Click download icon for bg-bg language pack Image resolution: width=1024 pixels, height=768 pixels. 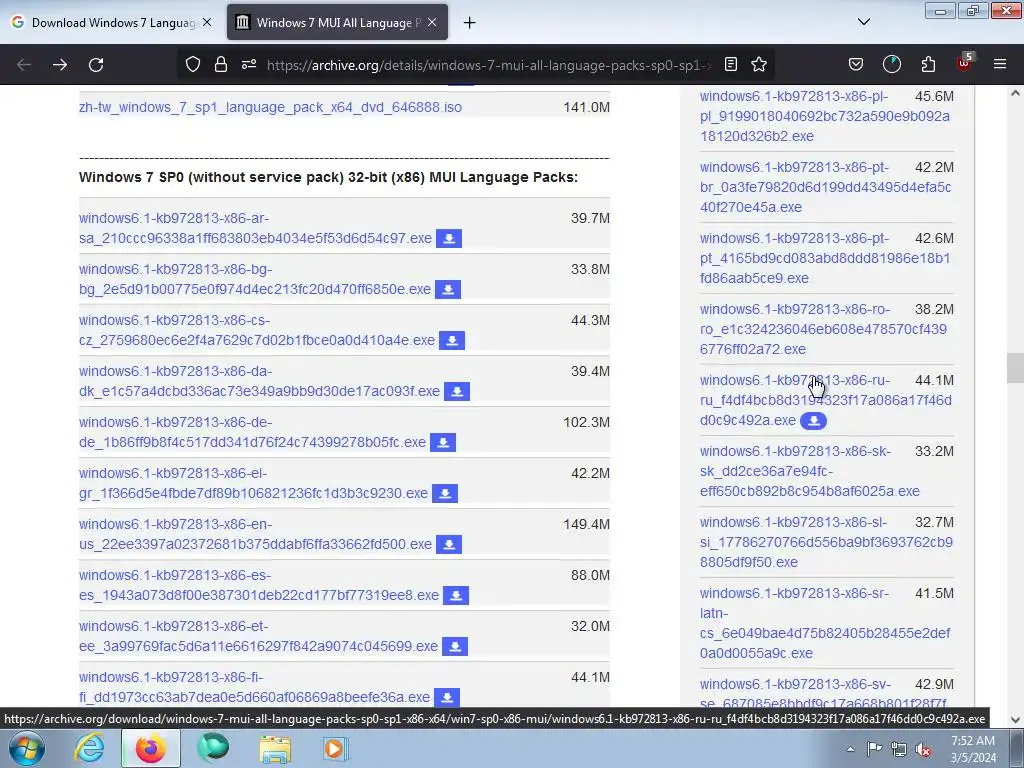(448, 289)
